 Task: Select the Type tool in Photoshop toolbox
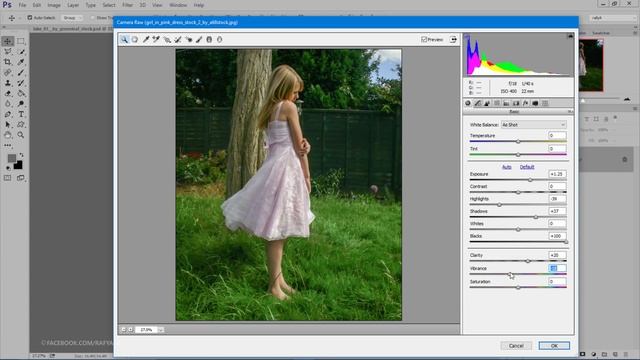pyautogui.click(x=21, y=114)
